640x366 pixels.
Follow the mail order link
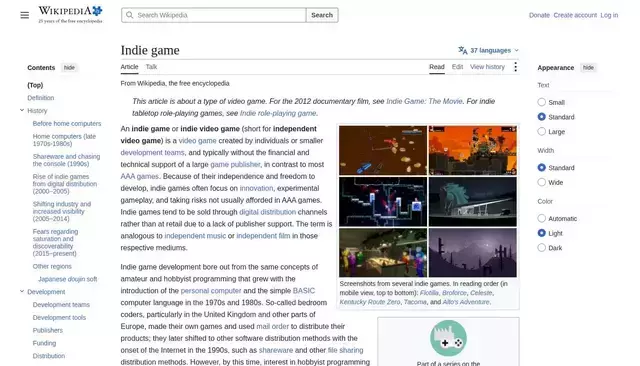coord(272,326)
